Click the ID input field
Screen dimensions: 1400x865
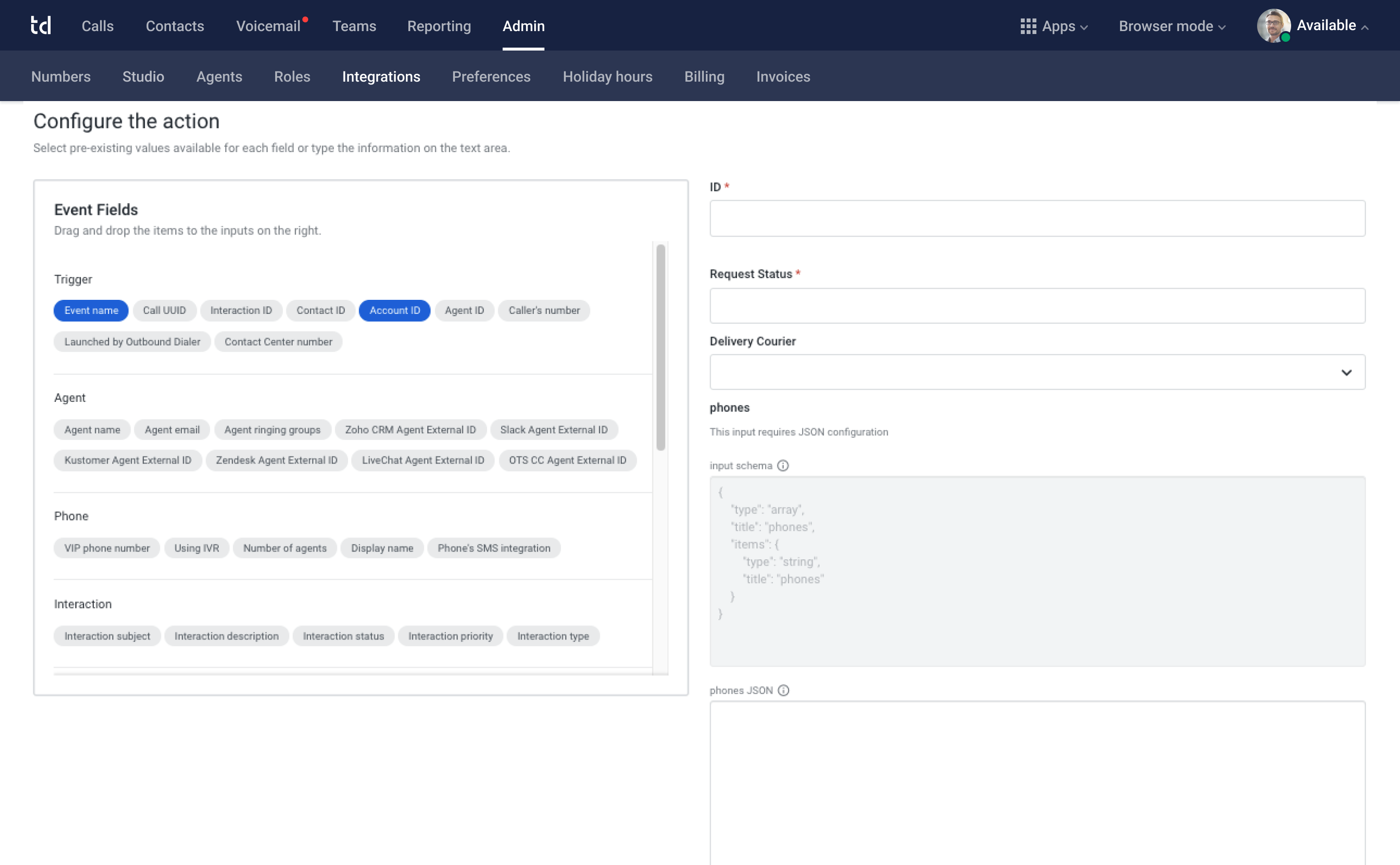coord(1037,219)
